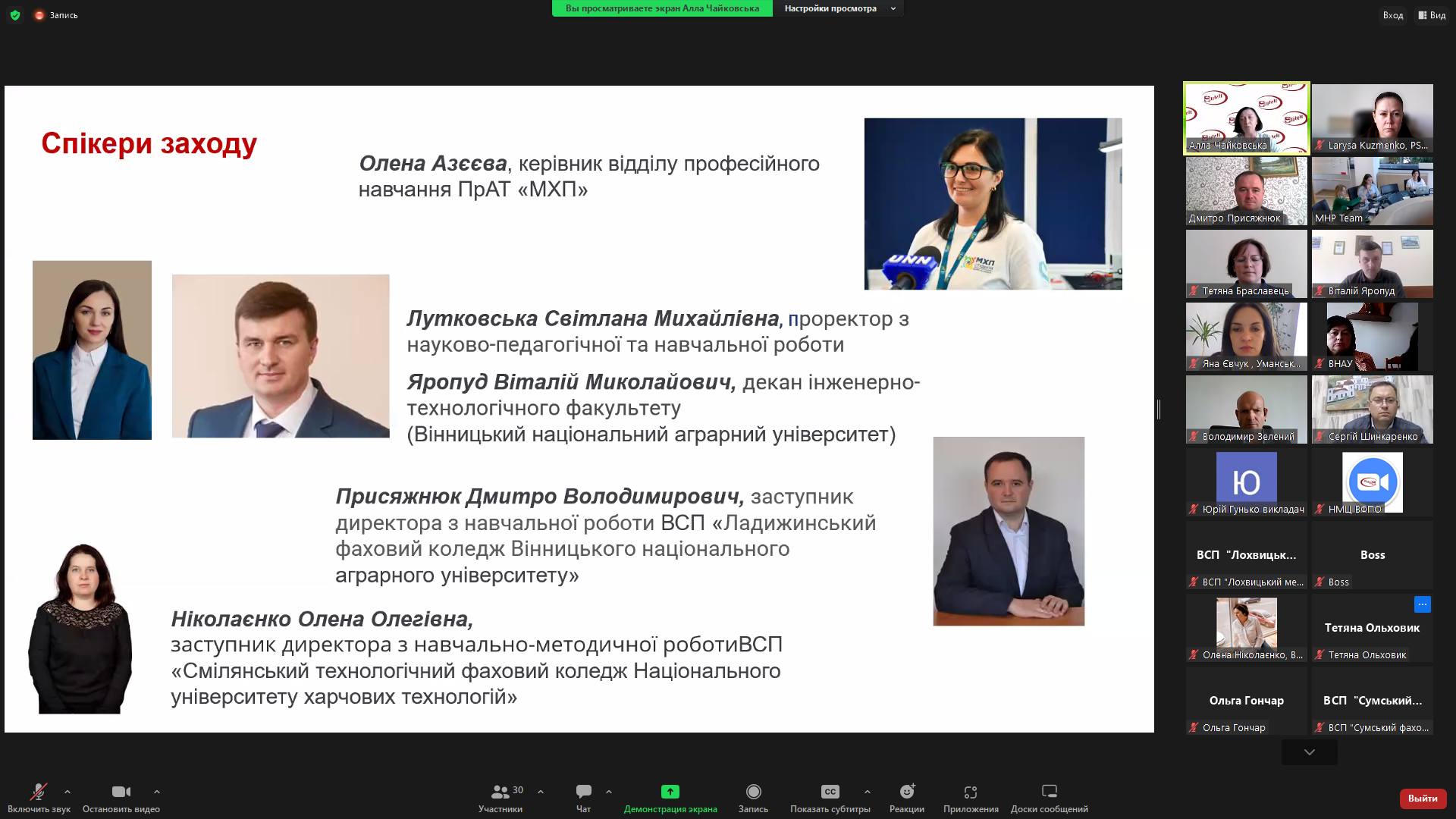The height and width of the screenshot is (819, 1456).
Task: Click the Вы просматриваете экран green banner
Action: pyautogui.click(x=662, y=8)
